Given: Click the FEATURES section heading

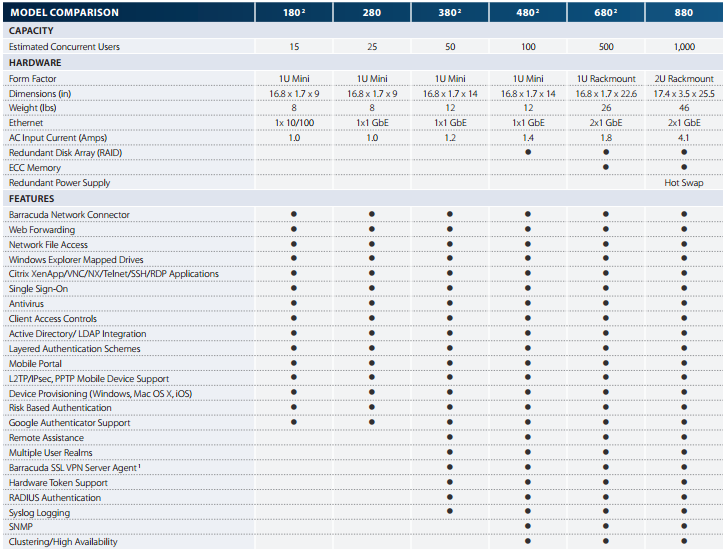Looking at the screenshot, I should click(32, 199).
